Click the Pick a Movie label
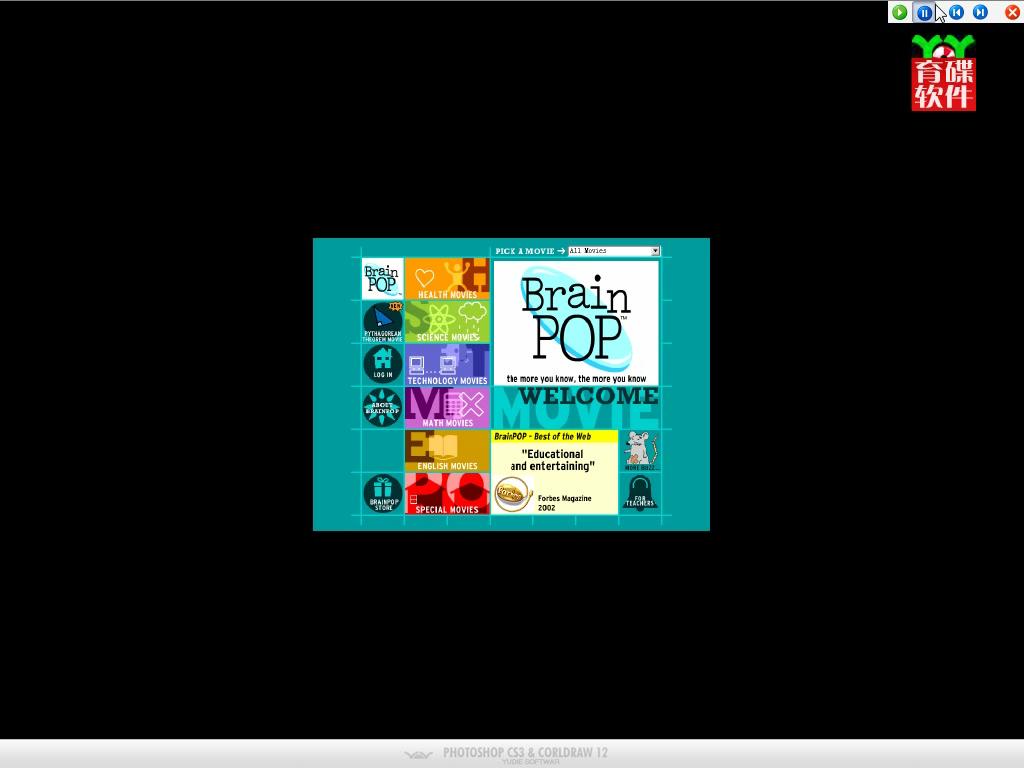This screenshot has width=1024, height=768. 525,251
